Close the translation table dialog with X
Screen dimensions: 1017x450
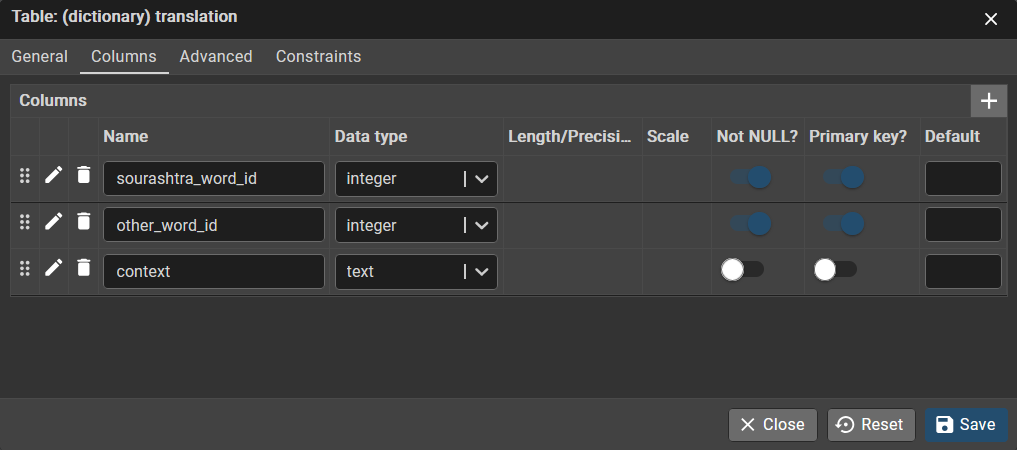[x=990, y=19]
